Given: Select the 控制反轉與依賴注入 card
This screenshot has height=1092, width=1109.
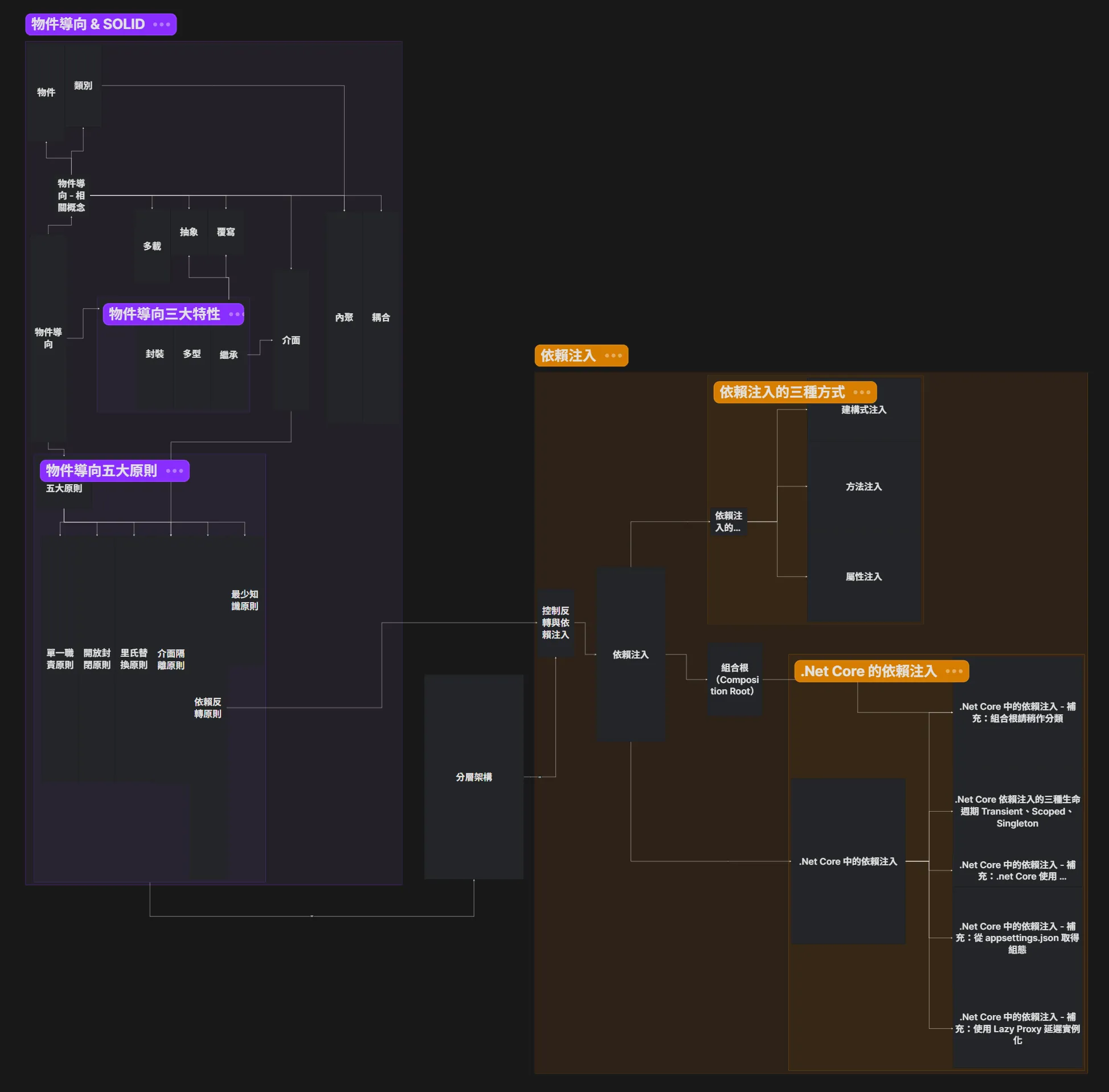Looking at the screenshot, I should point(555,623).
